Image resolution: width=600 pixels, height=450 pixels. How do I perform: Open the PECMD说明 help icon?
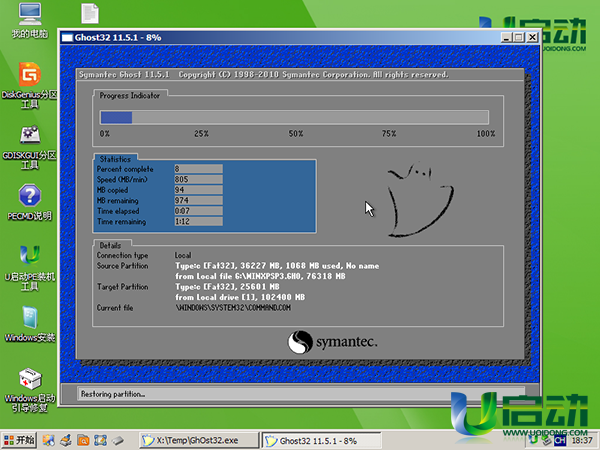tap(29, 196)
